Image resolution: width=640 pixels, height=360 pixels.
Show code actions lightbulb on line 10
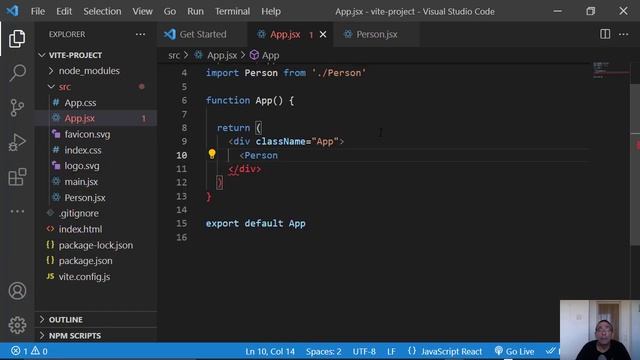[212, 154]
